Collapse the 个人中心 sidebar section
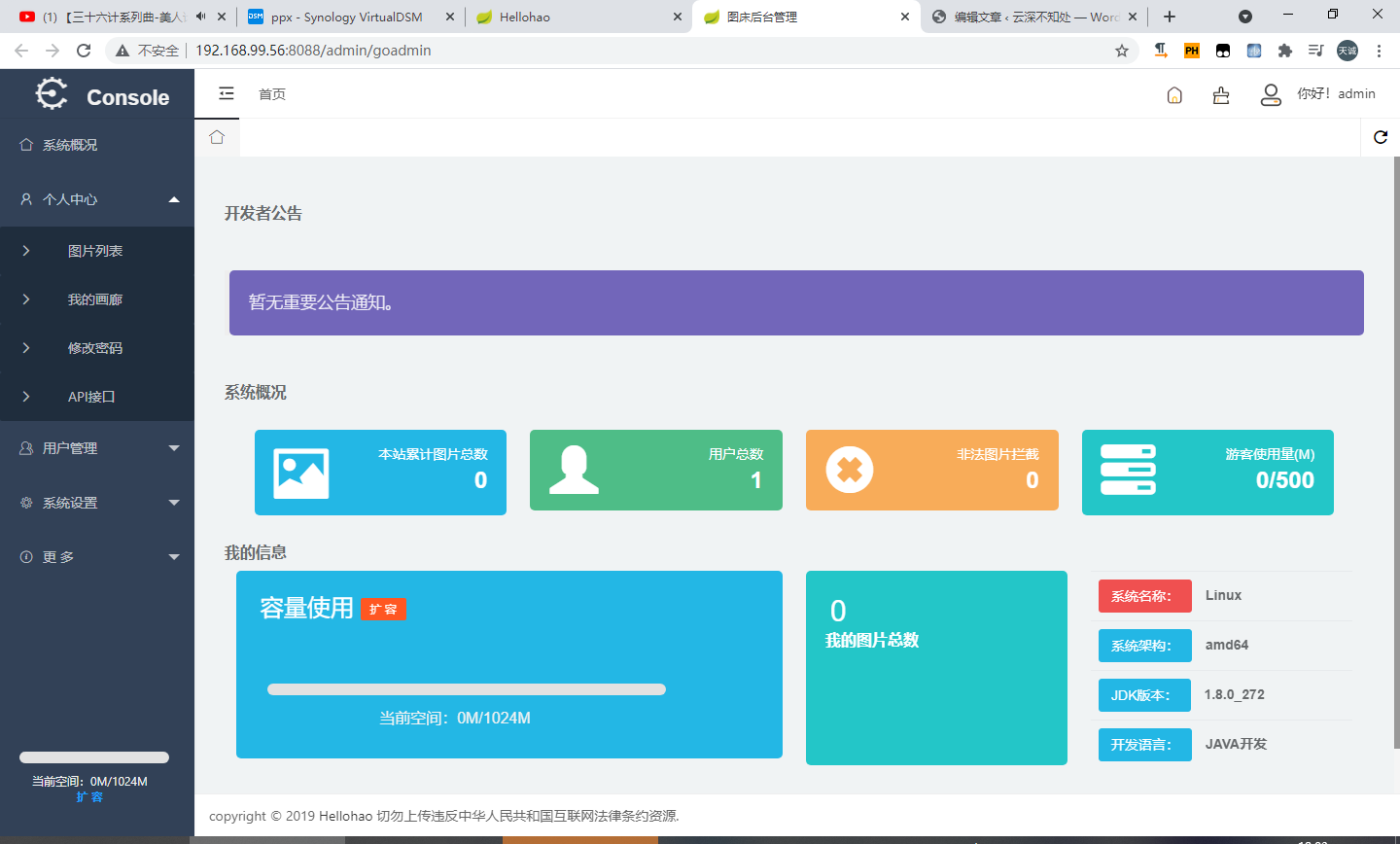The width and height of the screenshot is (1400, 844). [97, 198]
